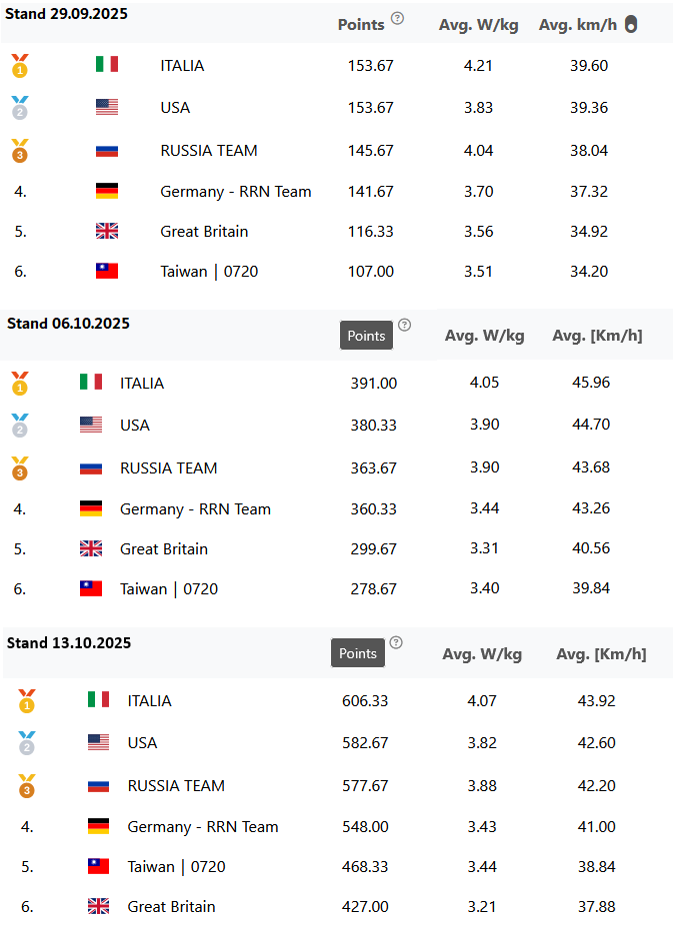
Task: Click the German flag in the 06.10.2025 table
Action: tap(91, 509)
